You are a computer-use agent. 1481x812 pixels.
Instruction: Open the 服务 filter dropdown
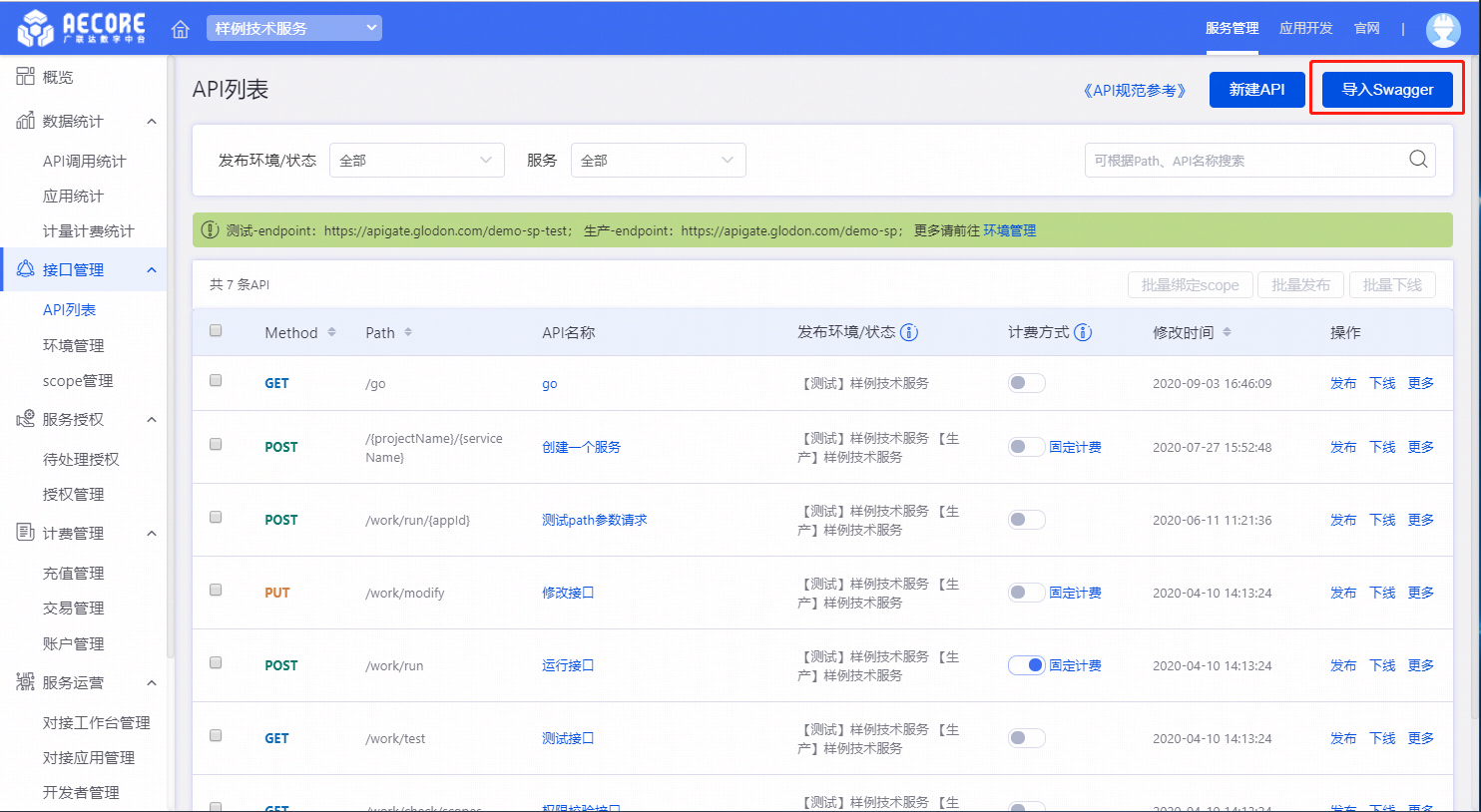coord(658,161)
